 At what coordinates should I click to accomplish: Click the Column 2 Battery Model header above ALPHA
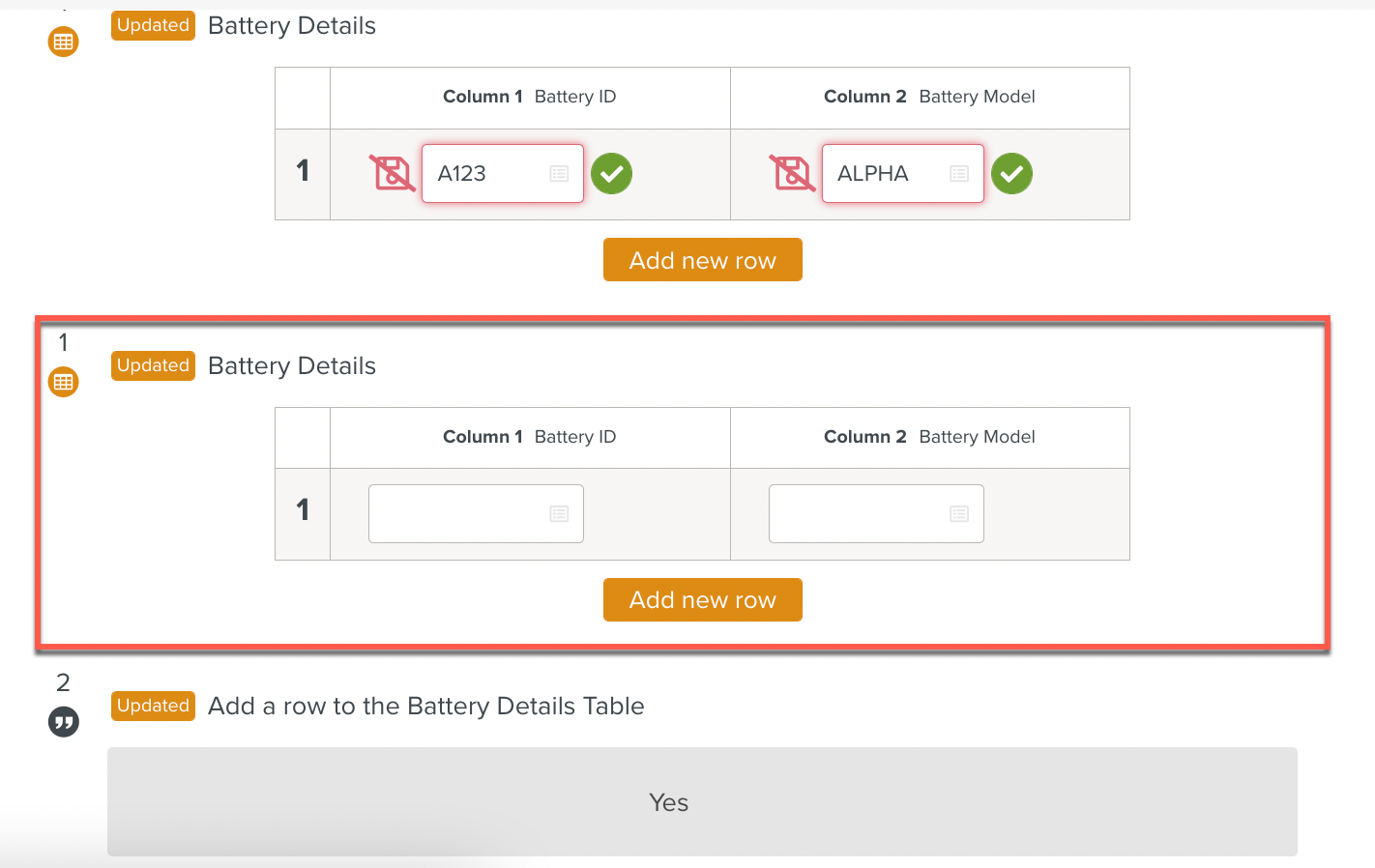click(929, 97)
